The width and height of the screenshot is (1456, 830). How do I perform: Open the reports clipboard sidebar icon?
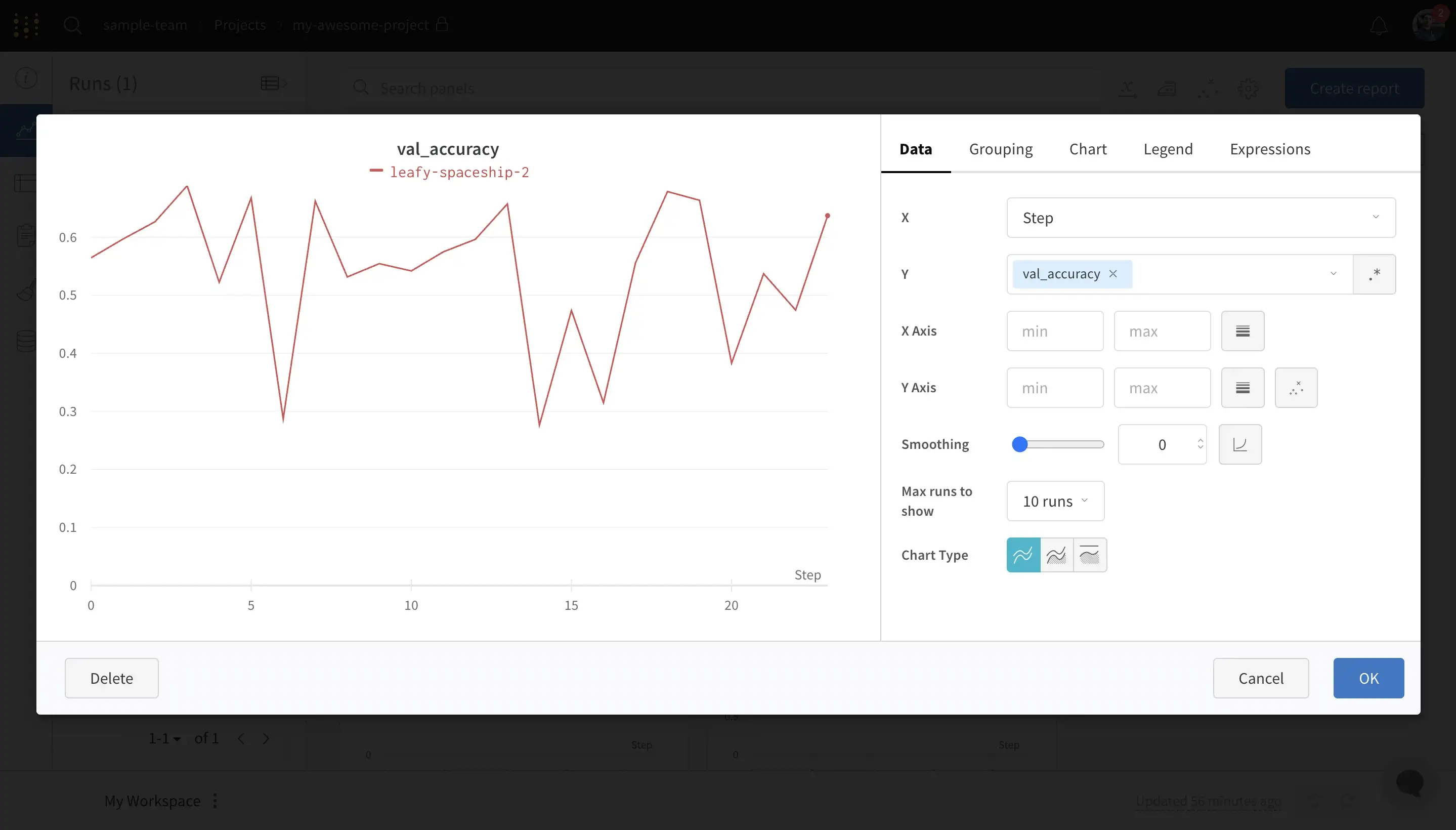click(x=26, y=235)
